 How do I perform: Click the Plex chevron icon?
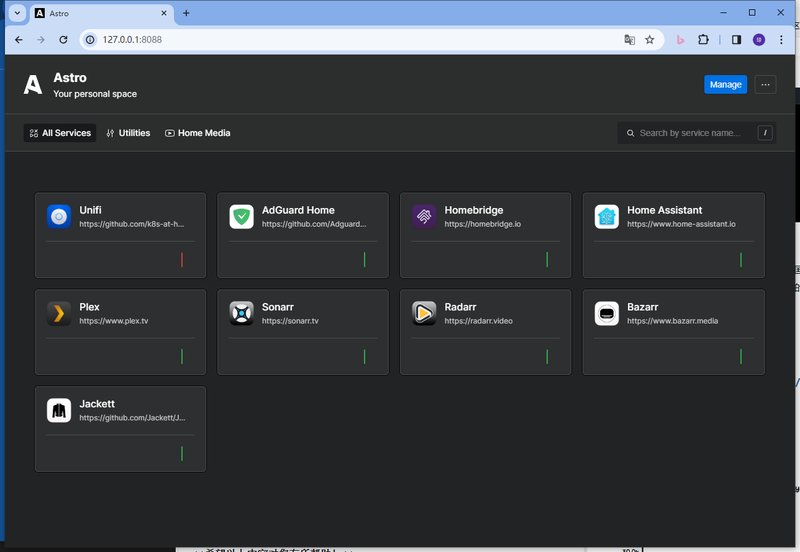(59, 314)
